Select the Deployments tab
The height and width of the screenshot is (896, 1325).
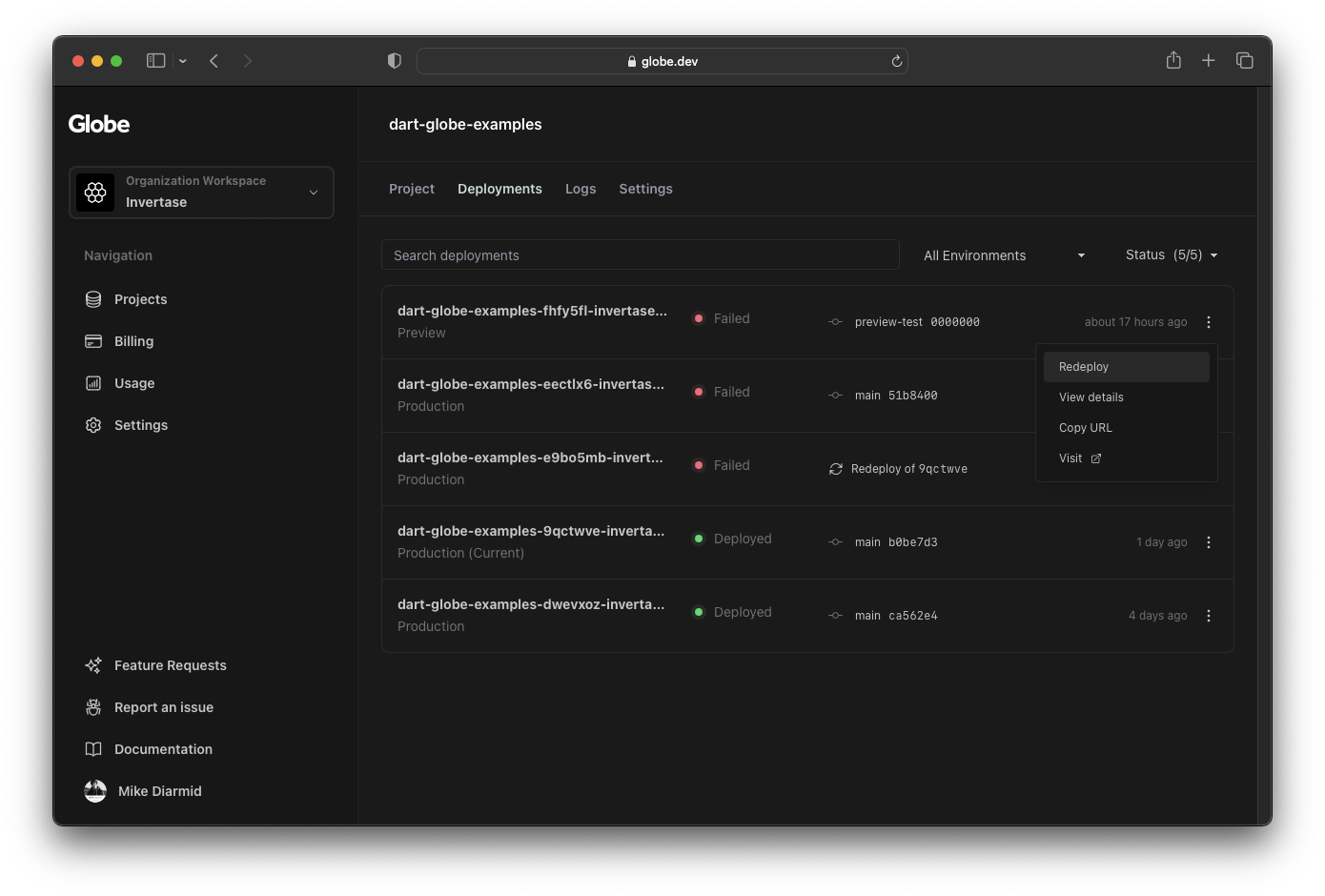click(x=499, y=189)
